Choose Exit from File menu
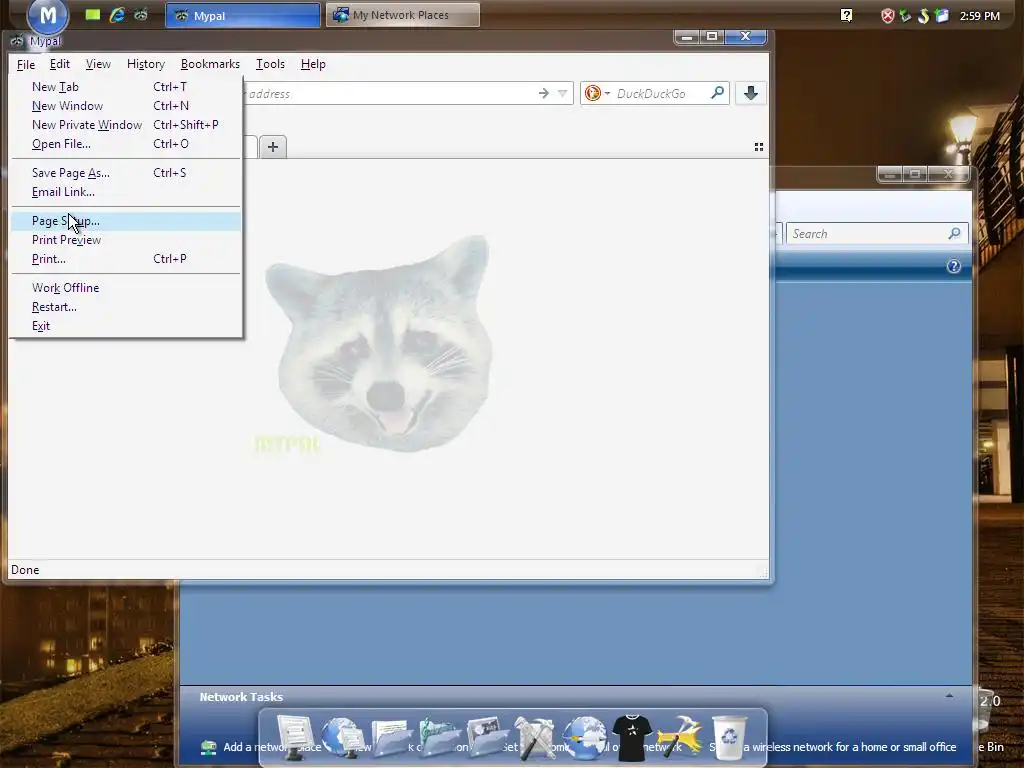 coord(126,325)
